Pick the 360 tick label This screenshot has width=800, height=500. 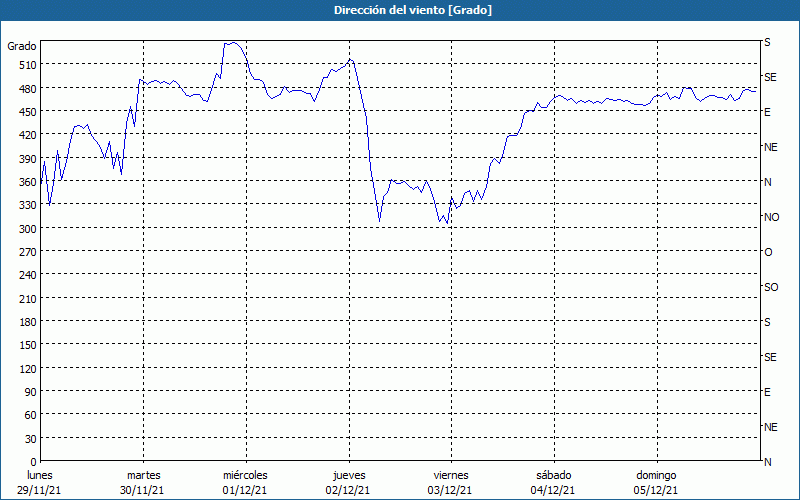(x=29, y=182)
